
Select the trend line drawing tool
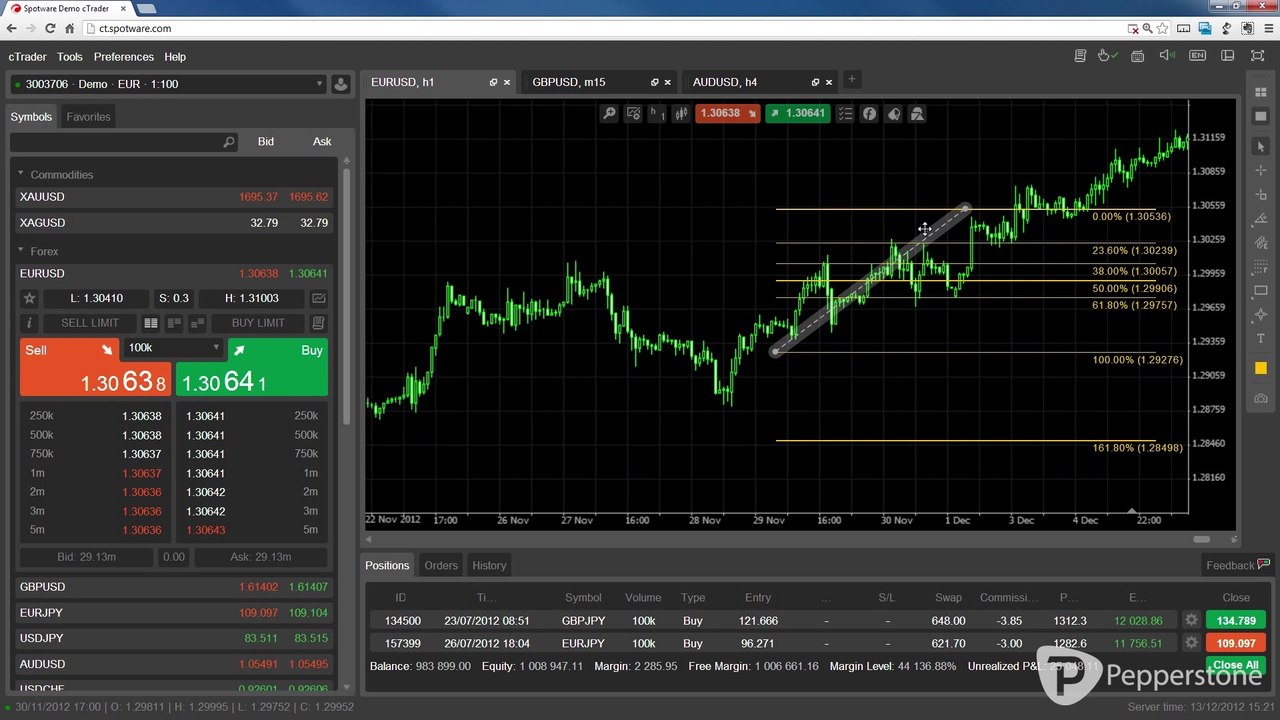click(x=1261, y=219)
